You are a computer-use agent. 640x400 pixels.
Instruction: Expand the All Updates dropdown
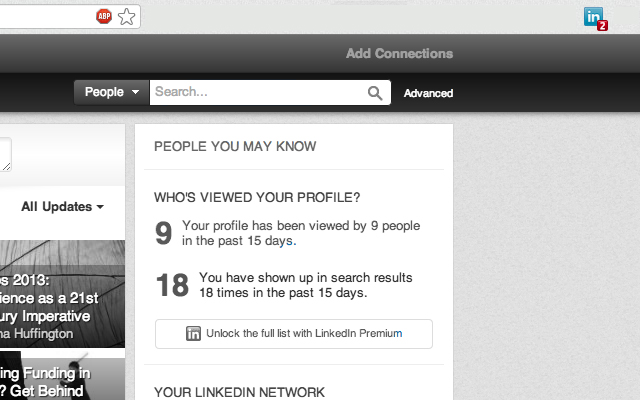click(x=63, y=207)
